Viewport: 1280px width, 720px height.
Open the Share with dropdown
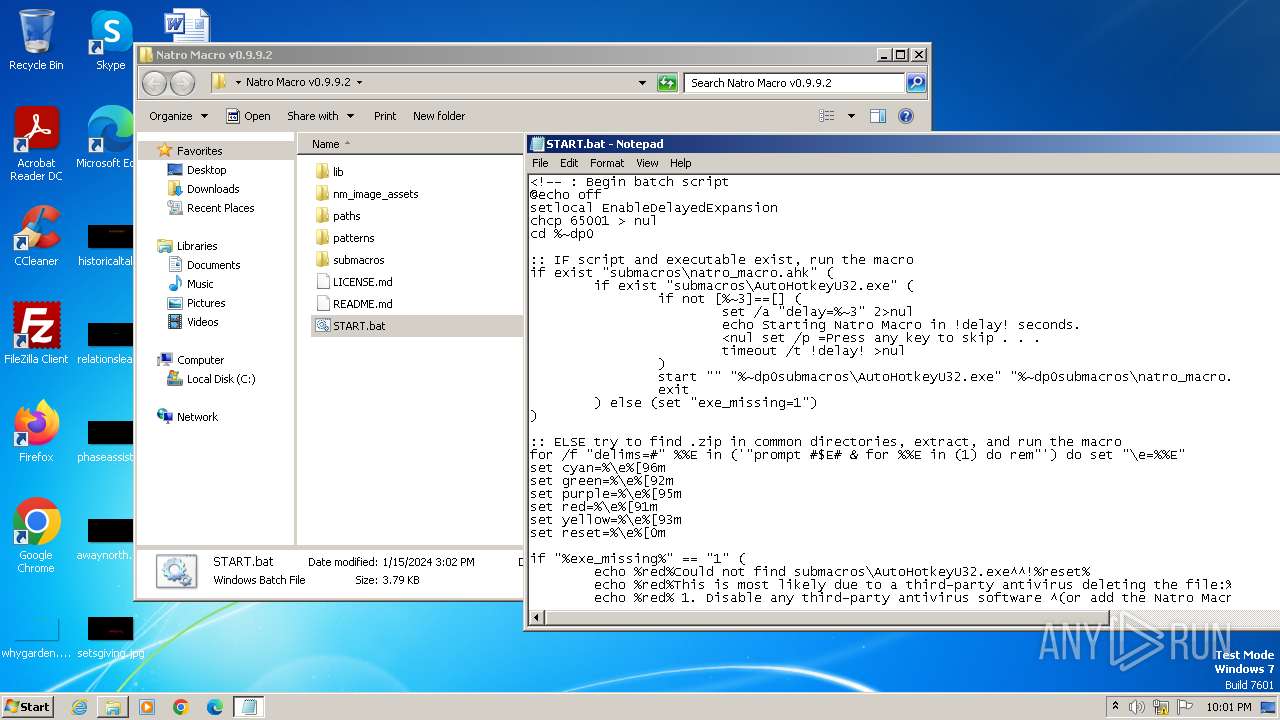[320, 116]
